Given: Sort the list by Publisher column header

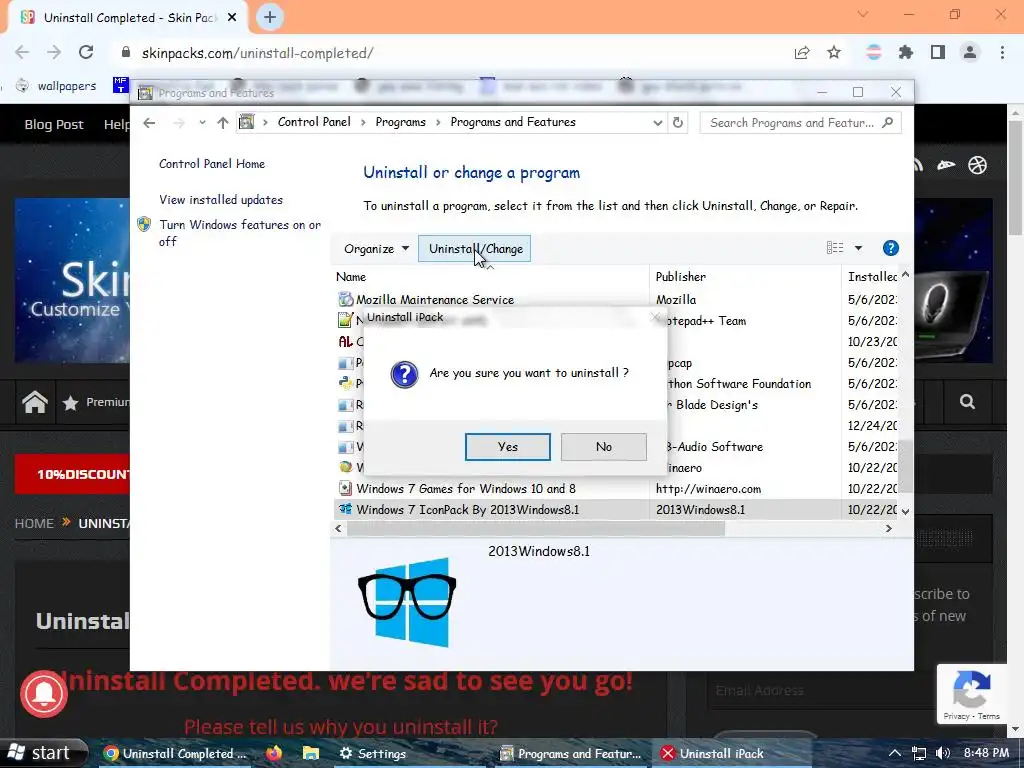Looking at the screenshot, I should pos(680,277).
